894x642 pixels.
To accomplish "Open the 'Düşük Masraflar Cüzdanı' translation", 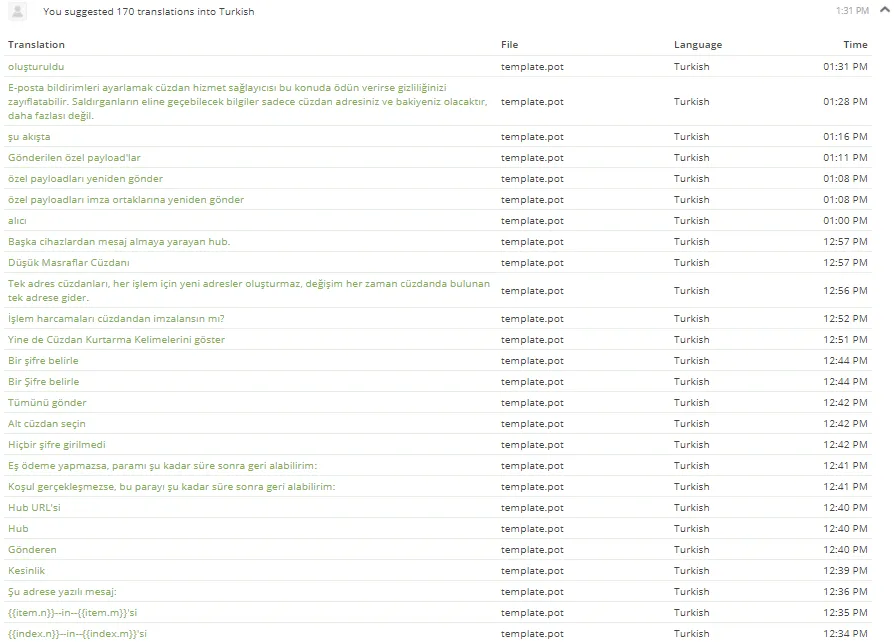I will pyautogui.click(x=68, y=263).
